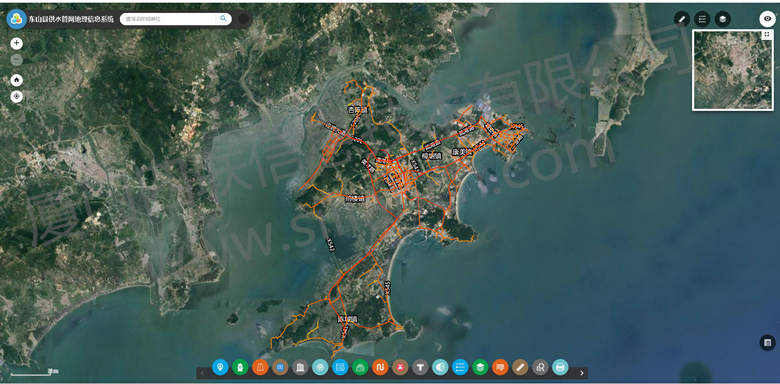Collapse the bottom toolbar using the left arrow
780x384 pixels.
tap(202, 373)
